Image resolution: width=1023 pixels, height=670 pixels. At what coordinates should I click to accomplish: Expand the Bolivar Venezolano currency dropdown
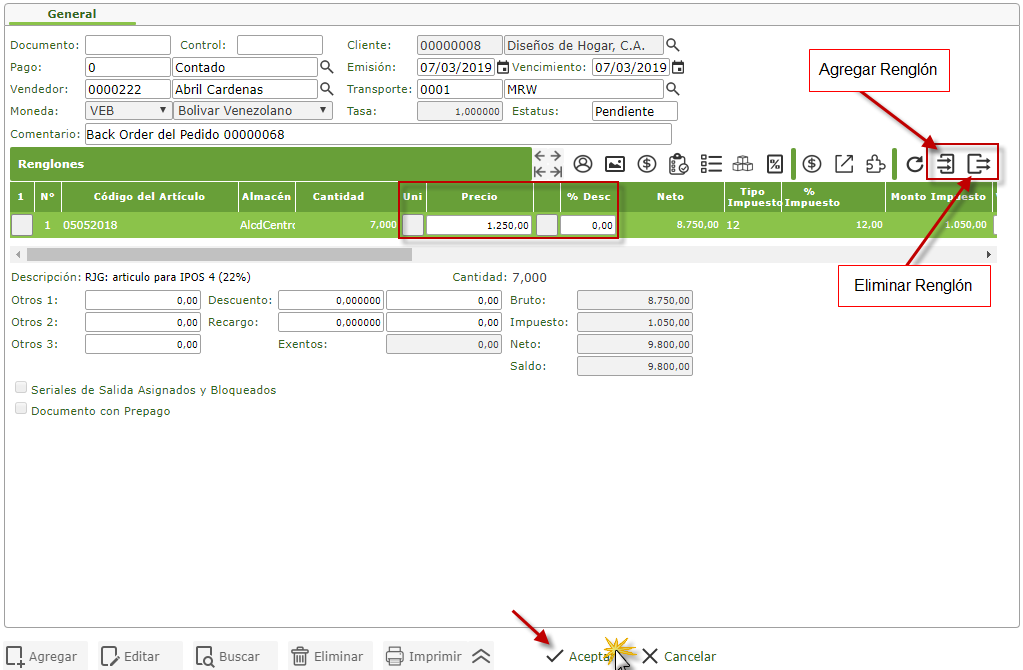point(253,111)
